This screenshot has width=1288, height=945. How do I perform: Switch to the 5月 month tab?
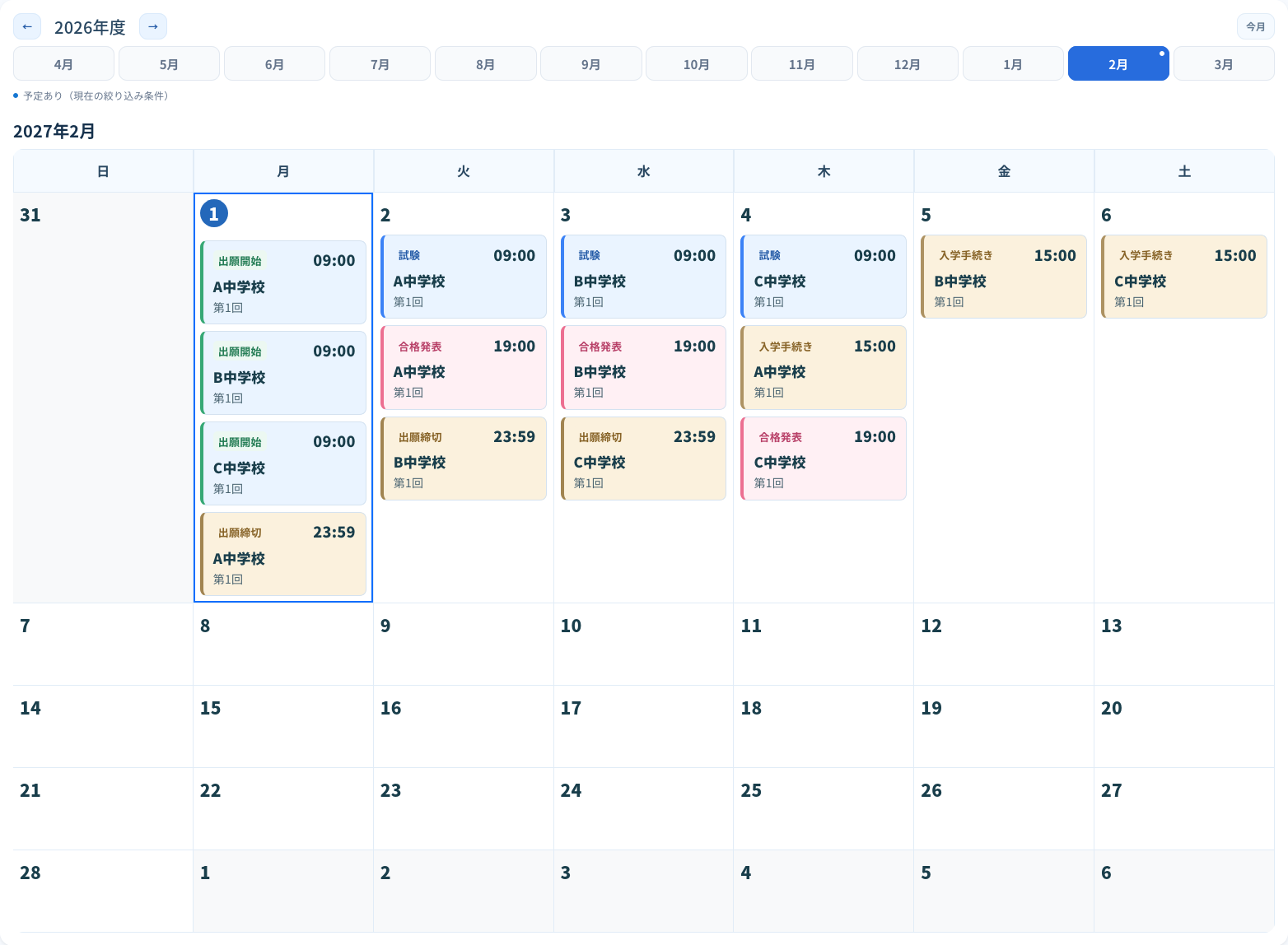tap(169, 63)
